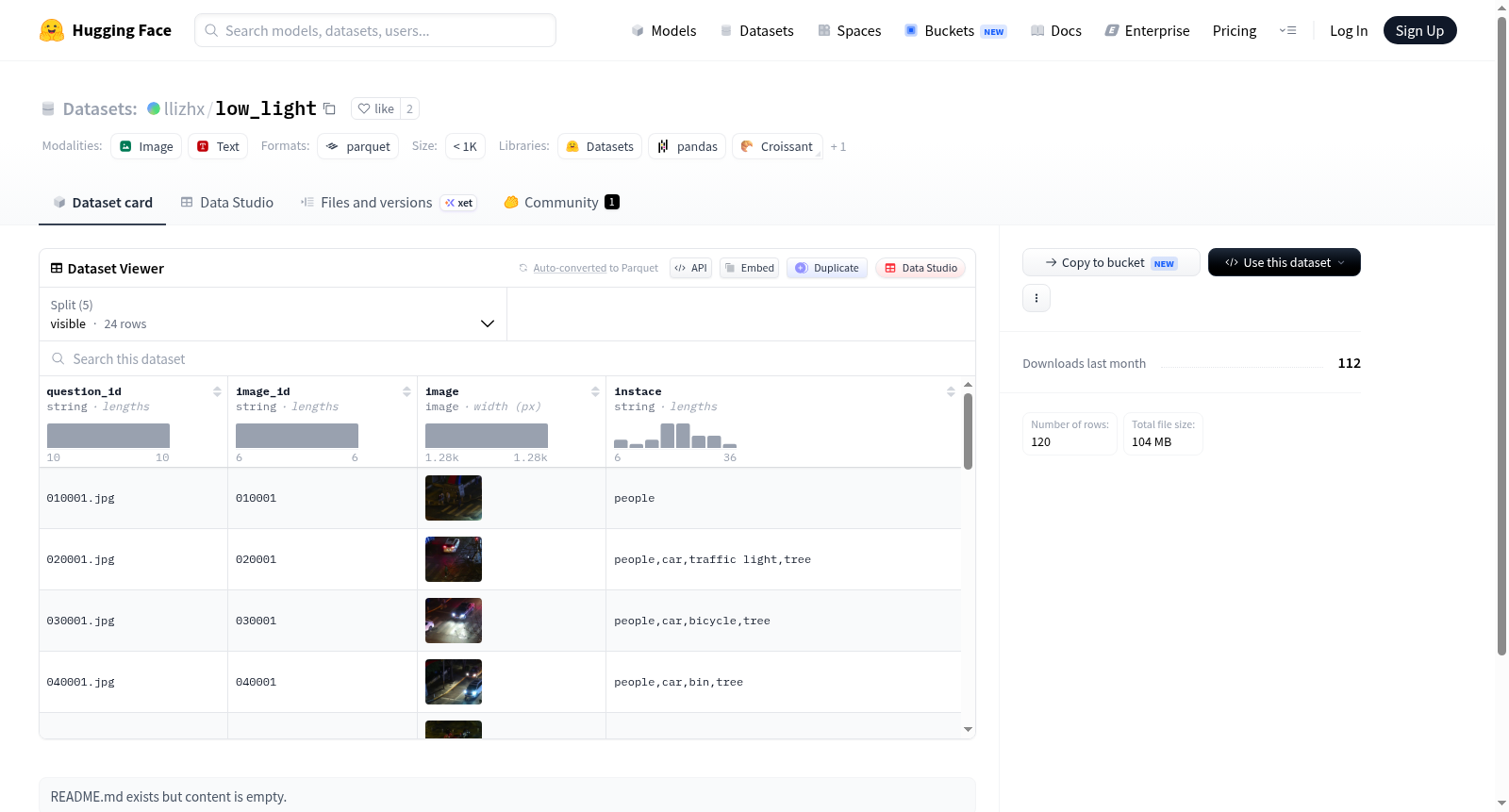Copy dataset name with the copy icon

coord(329,108)
